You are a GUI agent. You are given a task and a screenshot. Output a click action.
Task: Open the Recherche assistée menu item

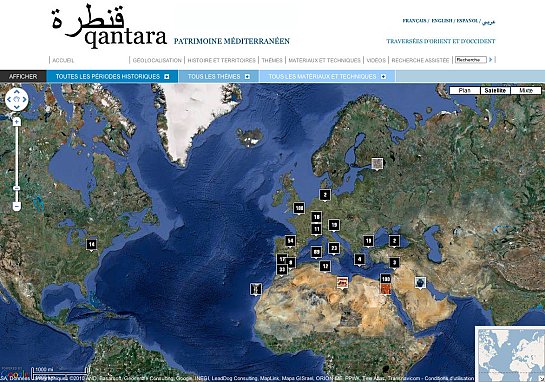pos(420,60)
